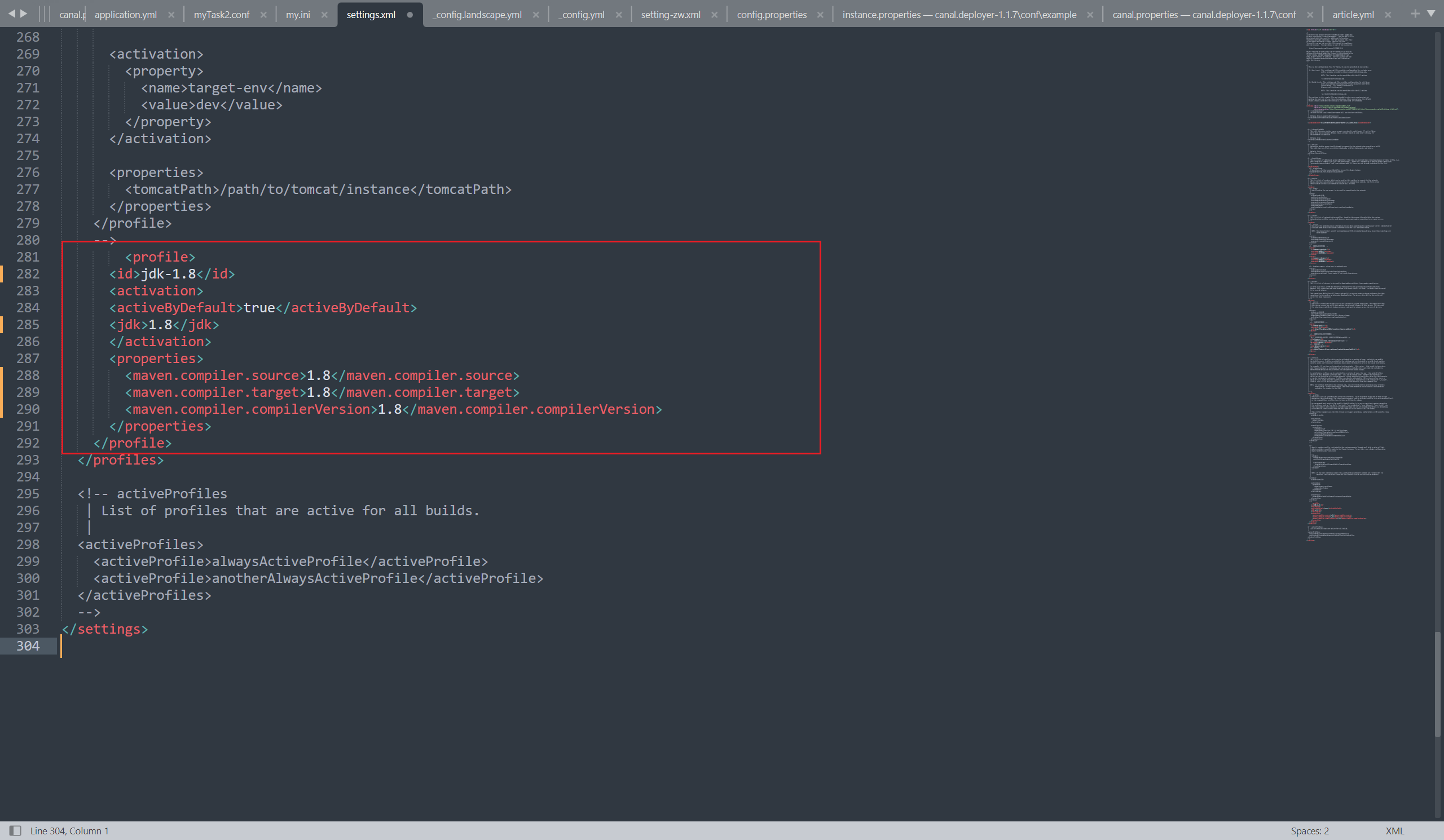Click the maven.compiler.source line

tap(322, 375)
